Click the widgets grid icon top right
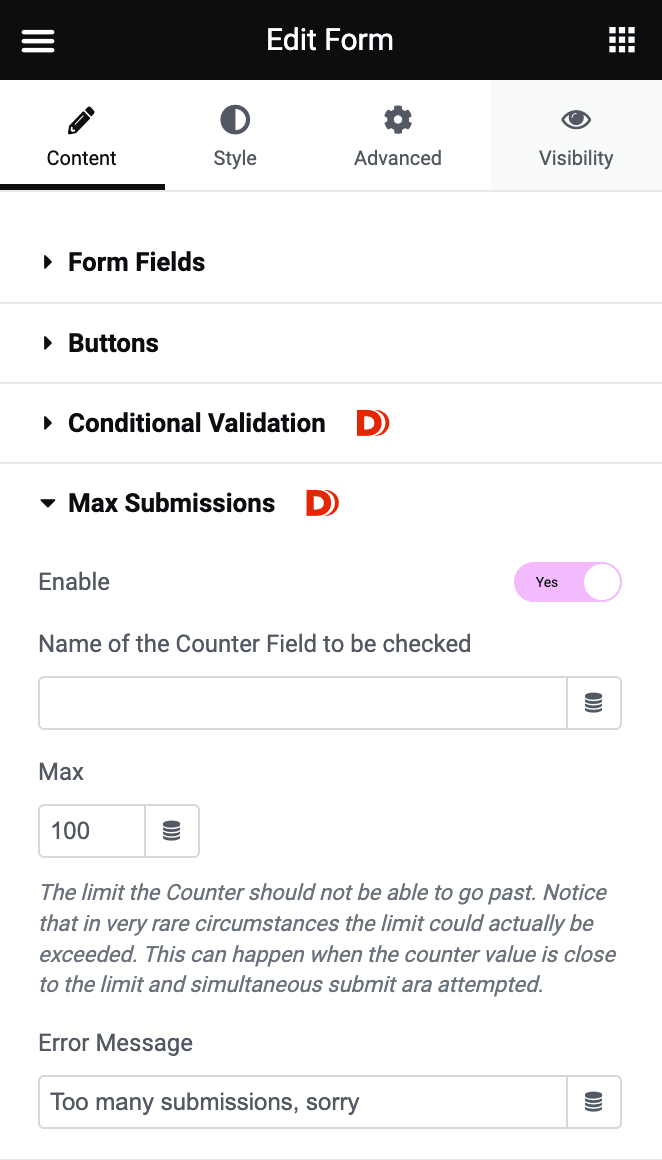The width and height of the screenshot is (662, 1160). pos(622,40)
